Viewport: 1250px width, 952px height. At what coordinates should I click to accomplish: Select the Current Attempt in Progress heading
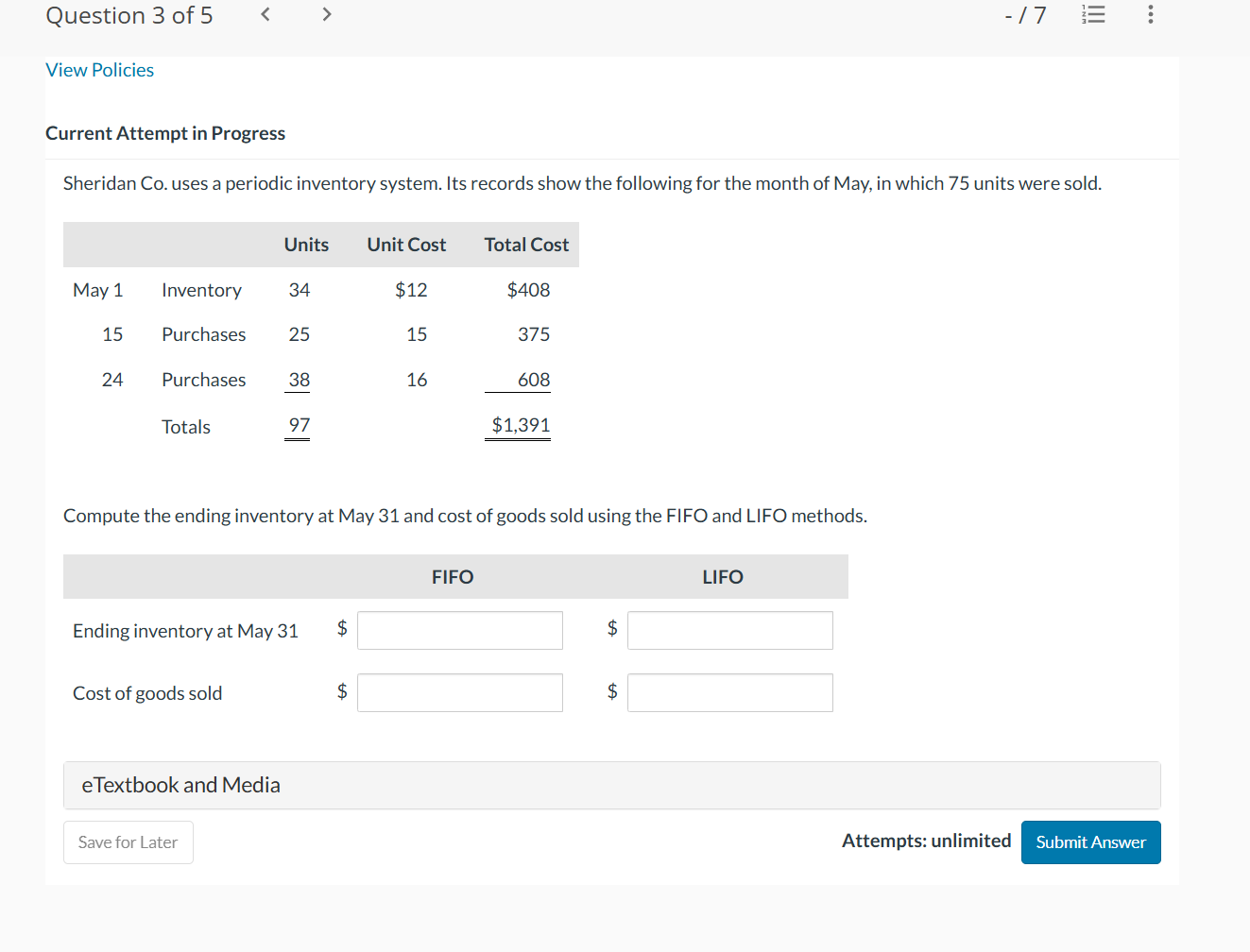pyautogui.click(x=165, y=133)
